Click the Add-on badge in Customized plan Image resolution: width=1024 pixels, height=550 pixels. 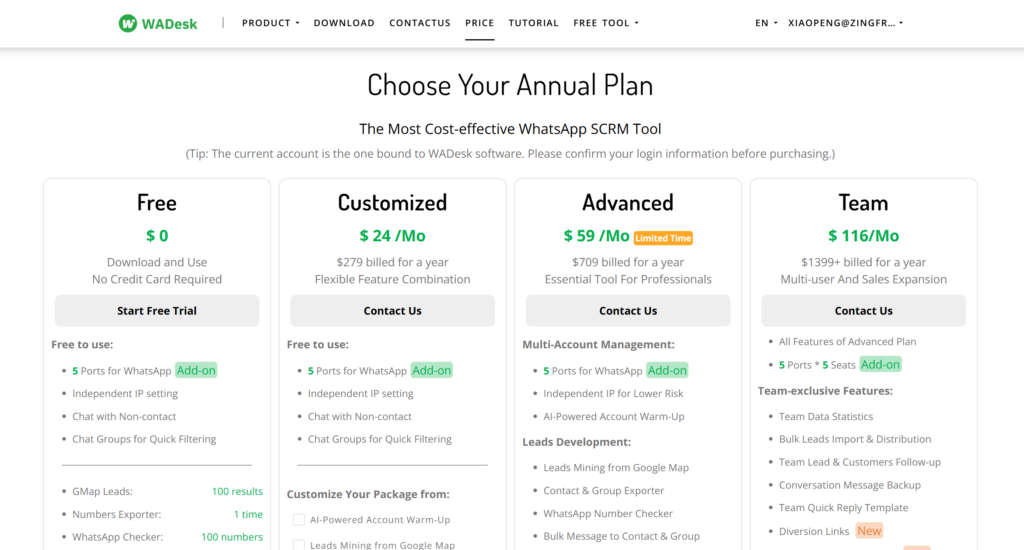click(x=431, y=370)
